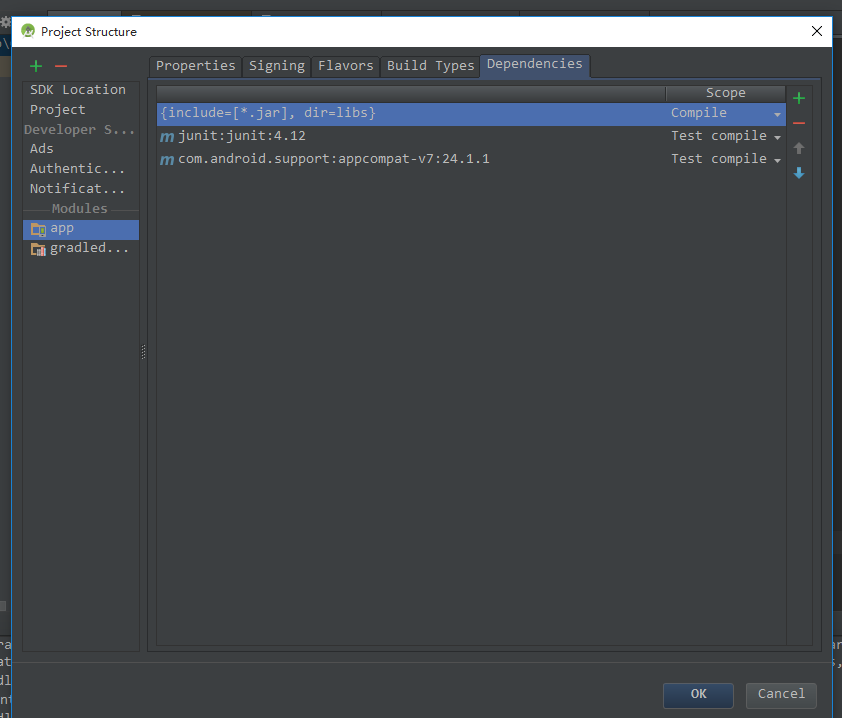Open scope dropdown for libs jar row

777,114
